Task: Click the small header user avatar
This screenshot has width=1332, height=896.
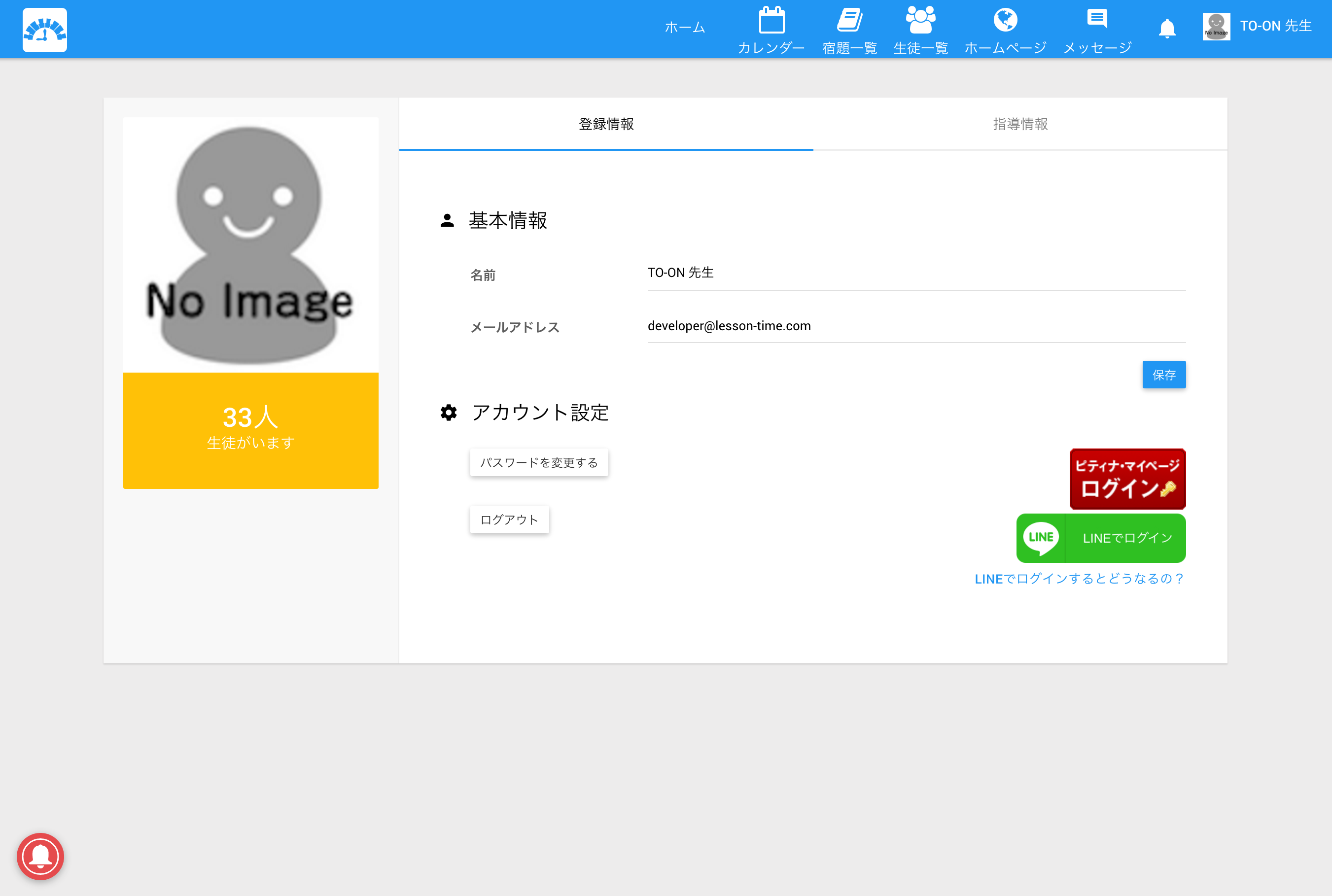Action: (1216, 26)
